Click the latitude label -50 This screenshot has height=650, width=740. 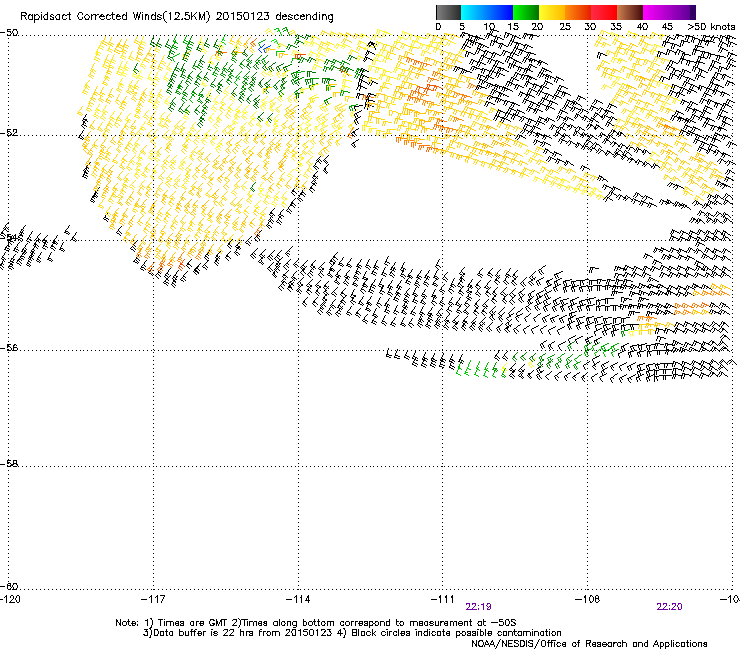click(x=9, y=33)
